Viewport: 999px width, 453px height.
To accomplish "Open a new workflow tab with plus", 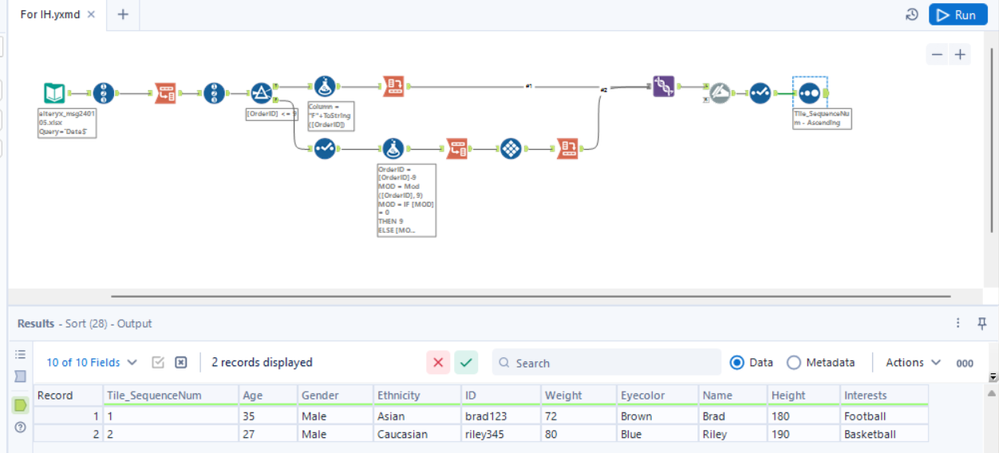I will 123,15.
